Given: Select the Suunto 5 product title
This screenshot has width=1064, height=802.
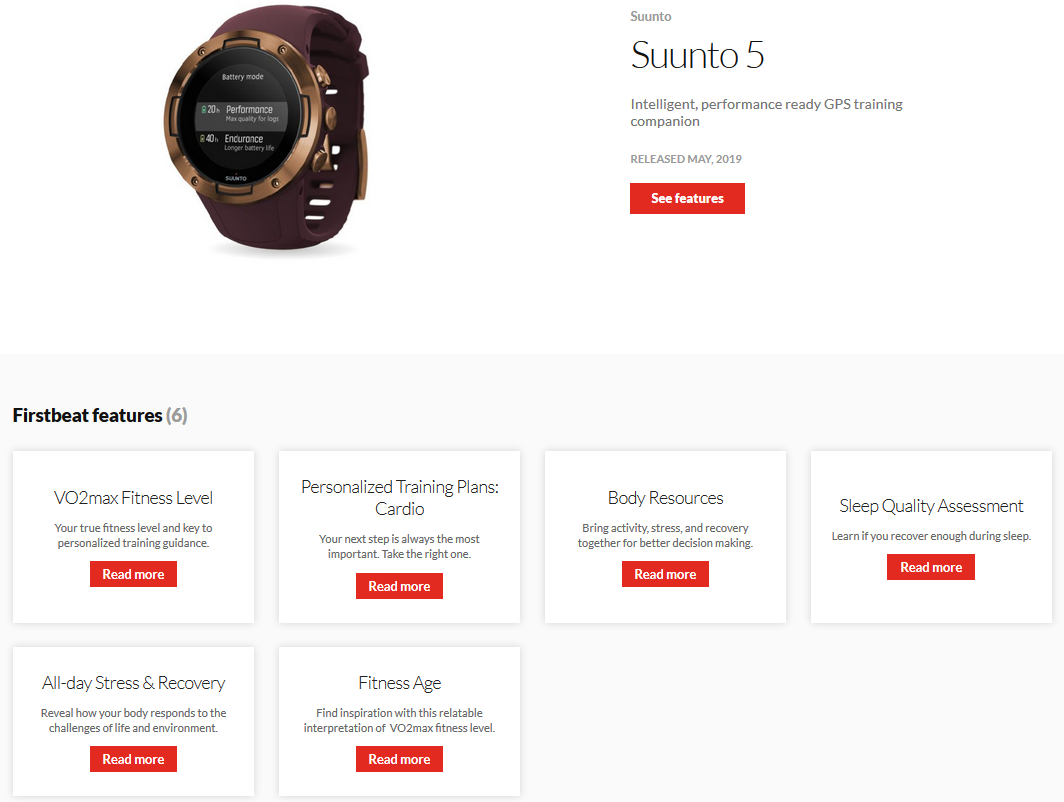Looking at the screenshot, I should point(697,55).
